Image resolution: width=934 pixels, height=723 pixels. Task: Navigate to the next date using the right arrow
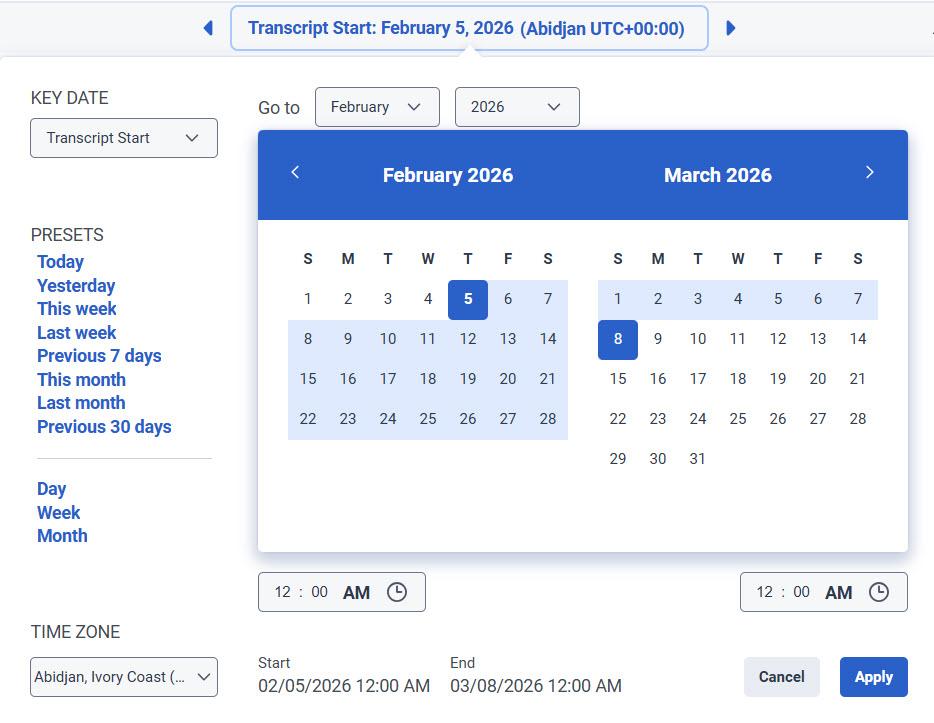(x=731, y=28)
